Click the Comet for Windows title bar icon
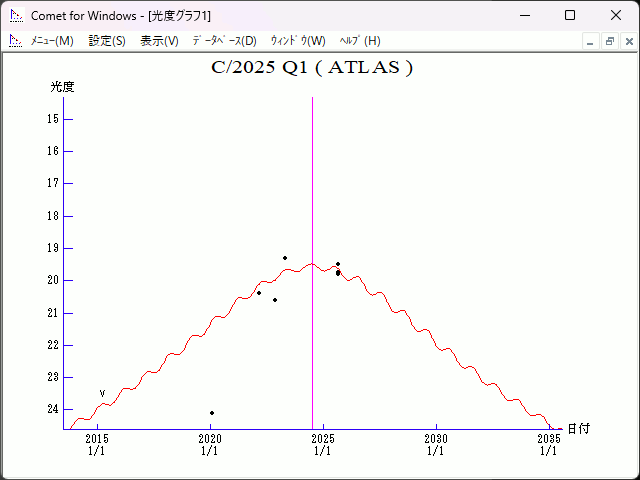640x480 pixels. click(x=15, y=16)
